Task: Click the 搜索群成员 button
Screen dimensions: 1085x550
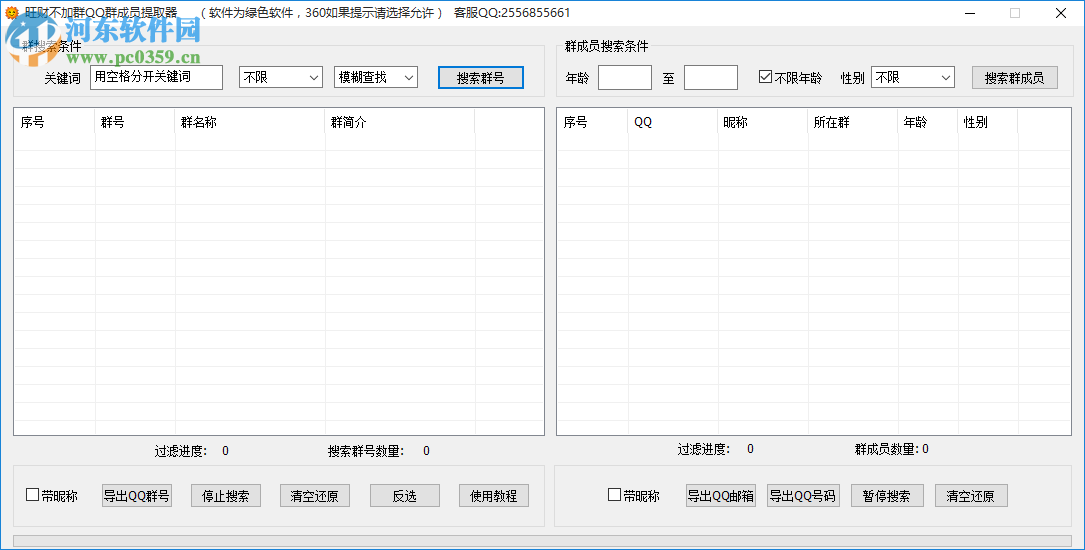Action: click(x=1014, y=77)
